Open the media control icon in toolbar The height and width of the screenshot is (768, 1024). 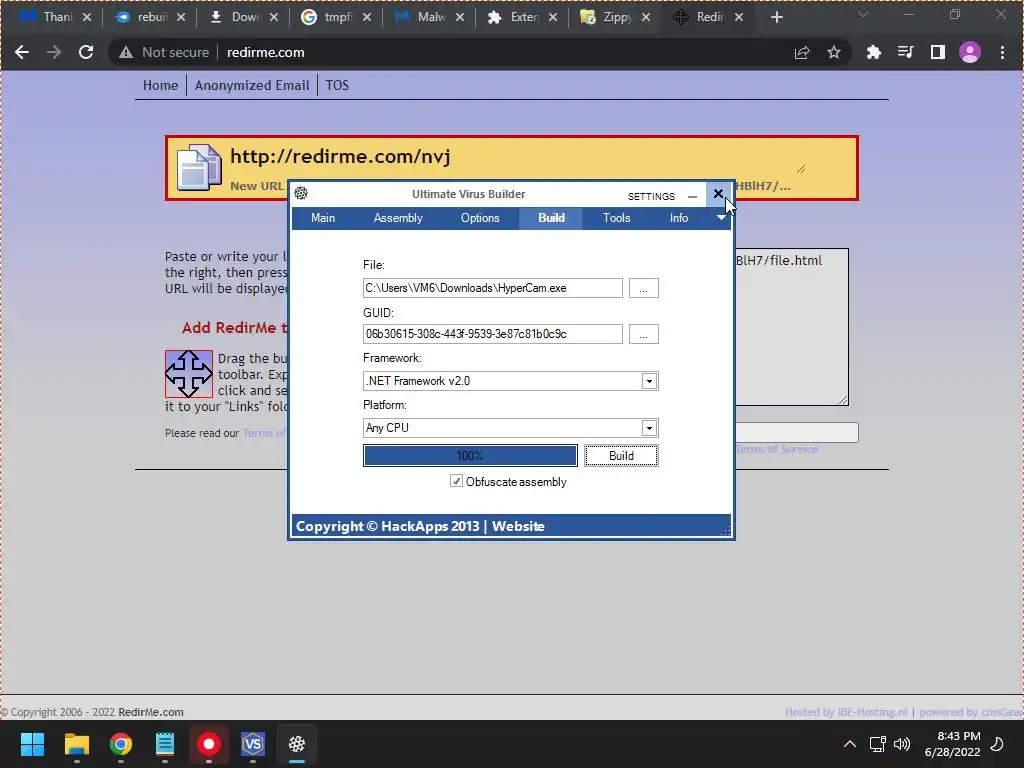(x=905, y=52)
